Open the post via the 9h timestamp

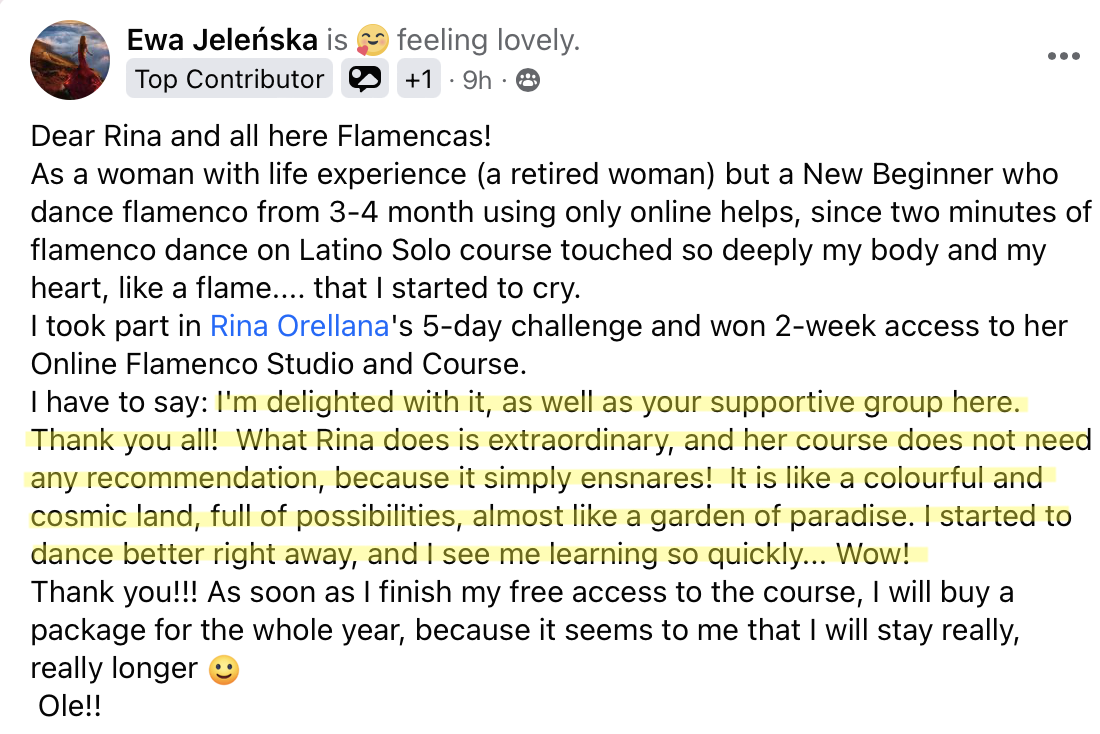tap(477, 81)
